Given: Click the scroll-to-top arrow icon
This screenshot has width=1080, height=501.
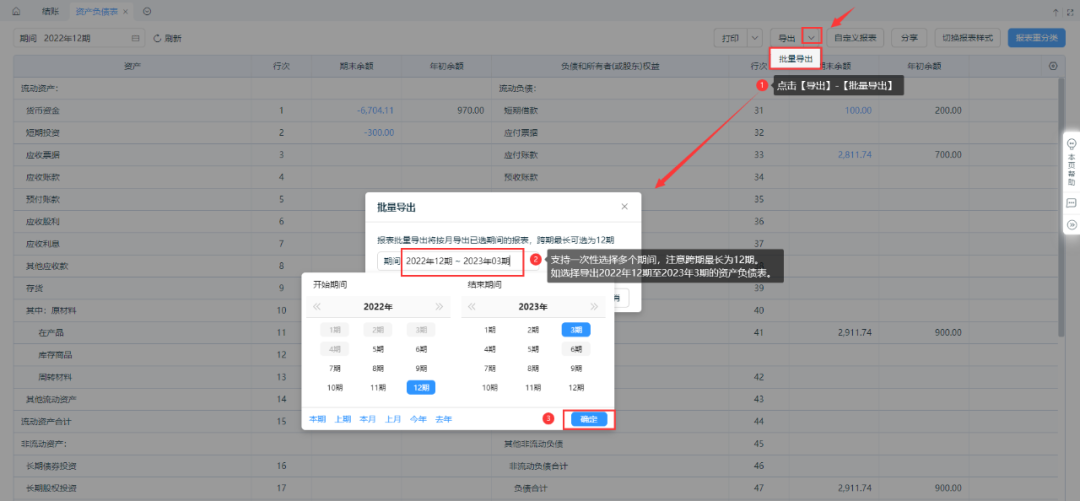Looking at the screenshot, I should coord(1056,12).
